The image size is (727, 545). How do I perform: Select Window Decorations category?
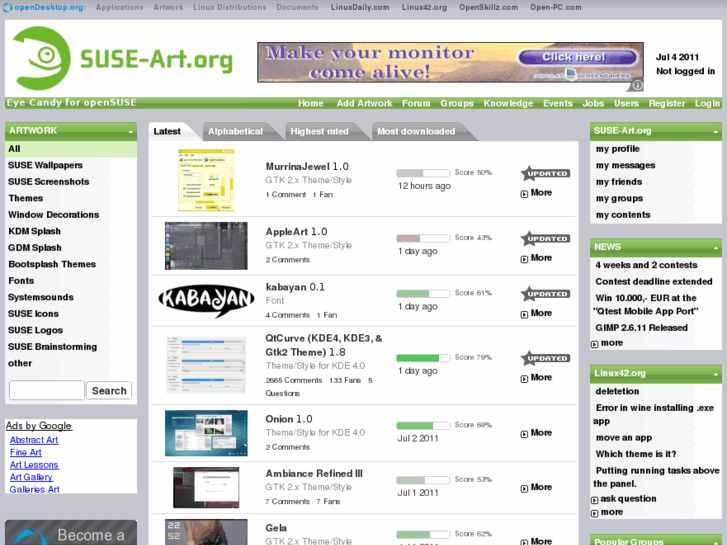pyautogui.click(x=53, y=215)
